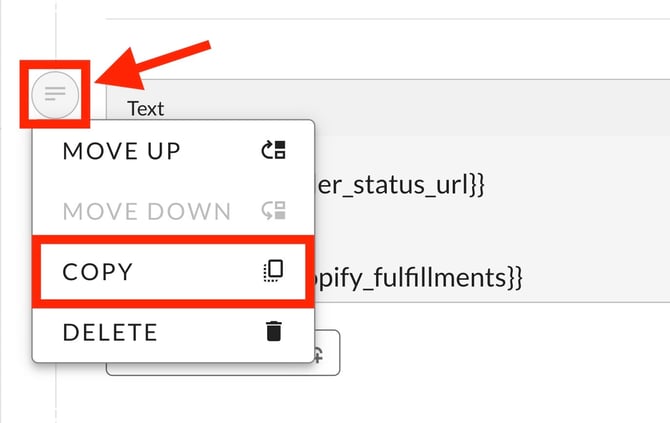
Task: Place cursor after the fulfillments closing braces
Action: (x=523, y=279)
